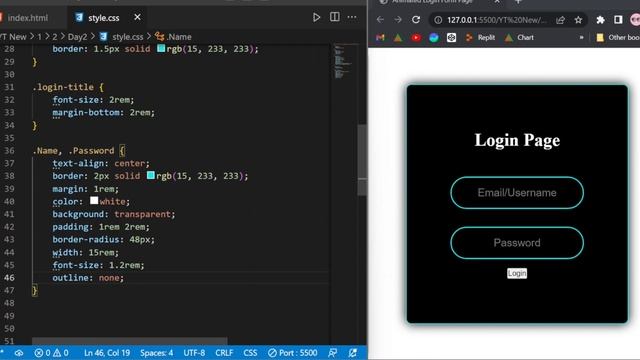Click the Login button on the page

(517, 273)
